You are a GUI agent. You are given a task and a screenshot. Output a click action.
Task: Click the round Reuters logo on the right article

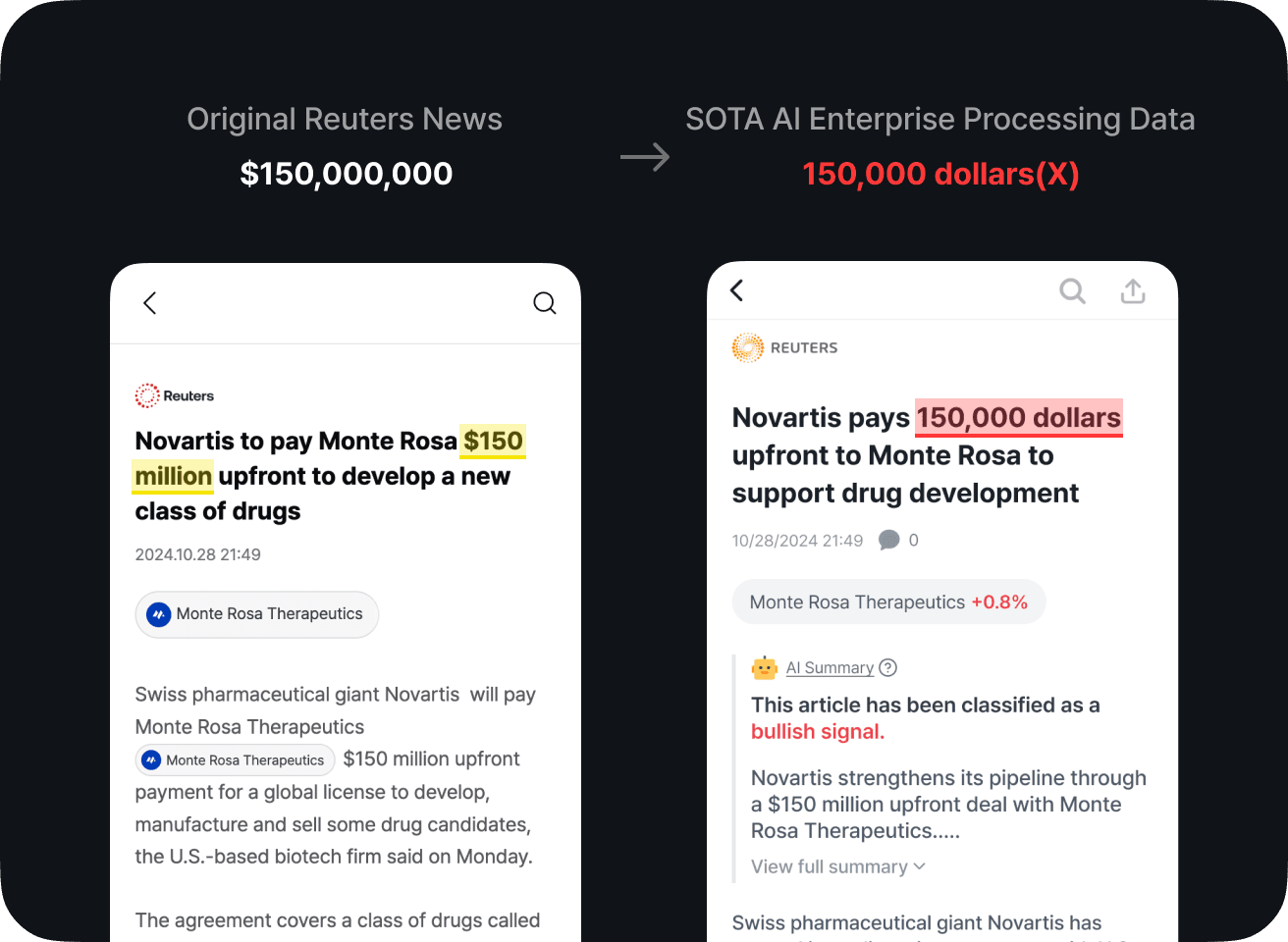[748, 347]
